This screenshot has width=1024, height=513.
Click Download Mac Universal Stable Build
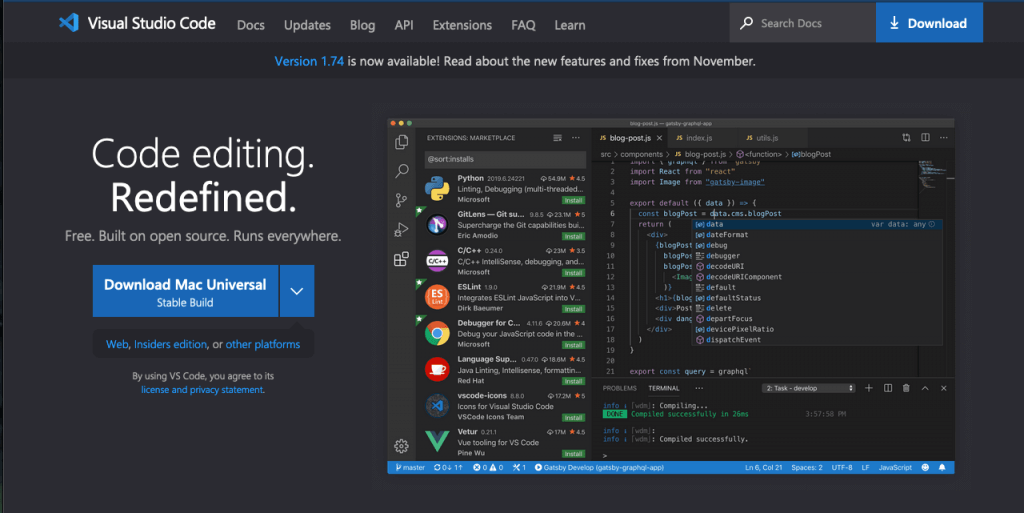(185, 291)
